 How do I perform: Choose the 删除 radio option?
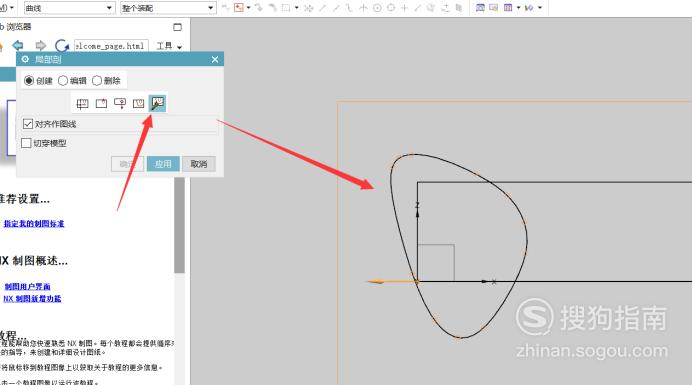(106, 81)
